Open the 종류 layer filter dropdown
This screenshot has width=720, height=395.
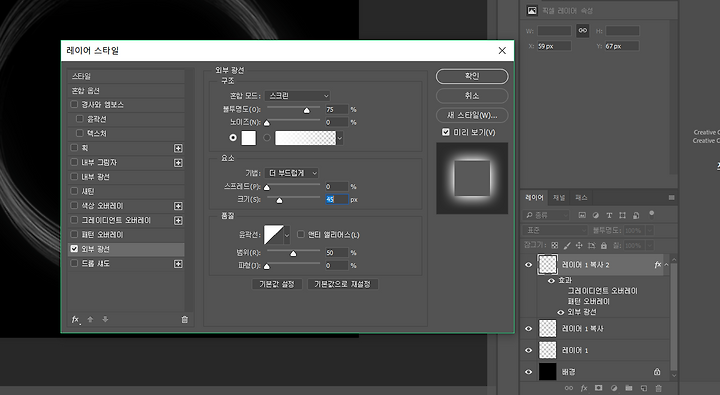[x=546, y=215]
